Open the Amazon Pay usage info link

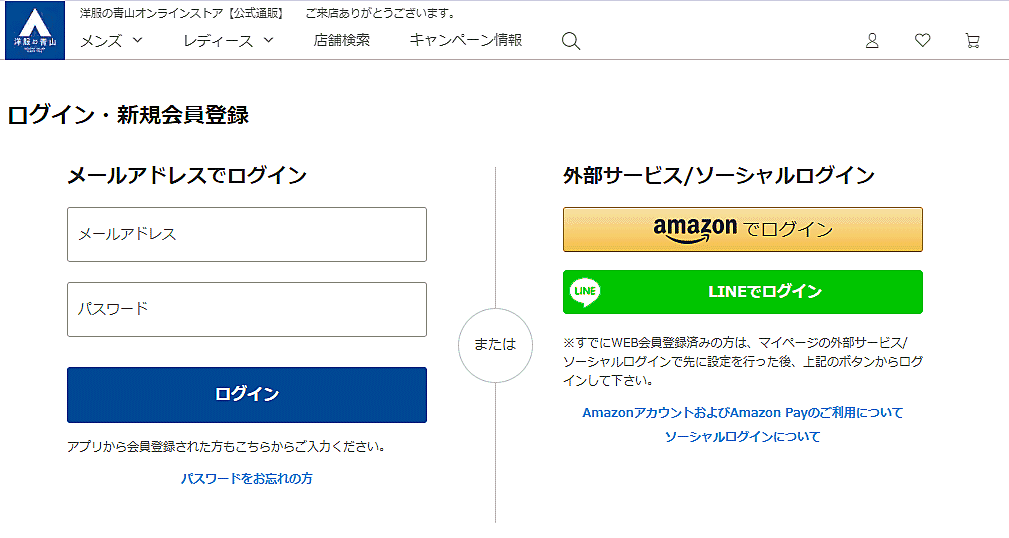(742, 412)
